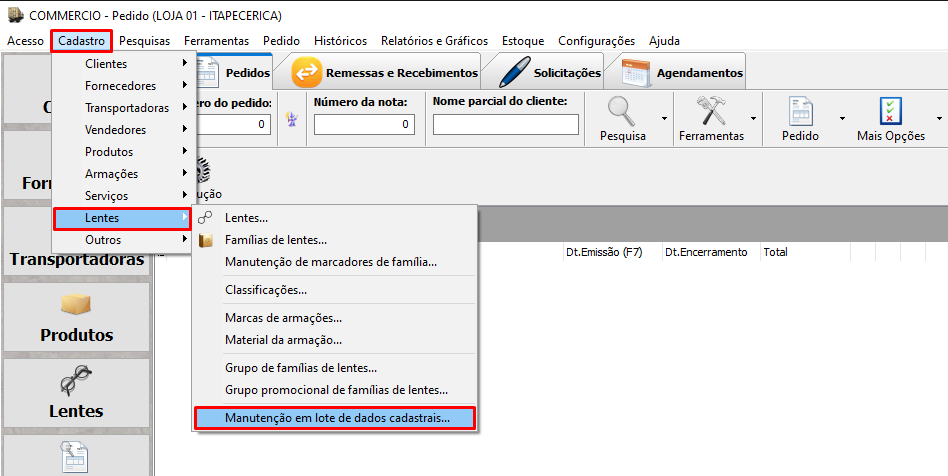
Task: Click Mais Opções checklist icon
Action: coord(890,110)
